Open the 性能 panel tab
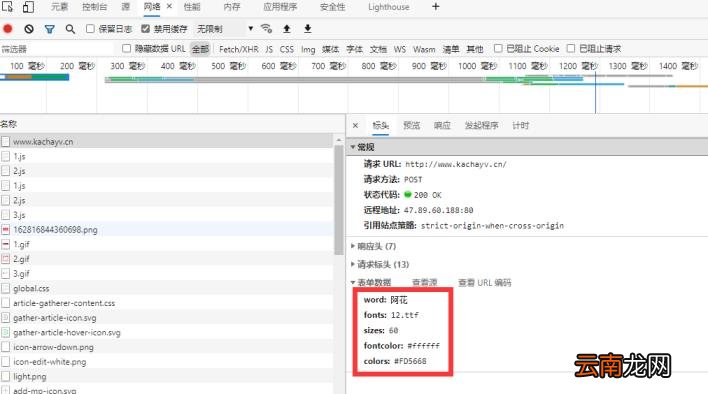 tap(192, 7)
